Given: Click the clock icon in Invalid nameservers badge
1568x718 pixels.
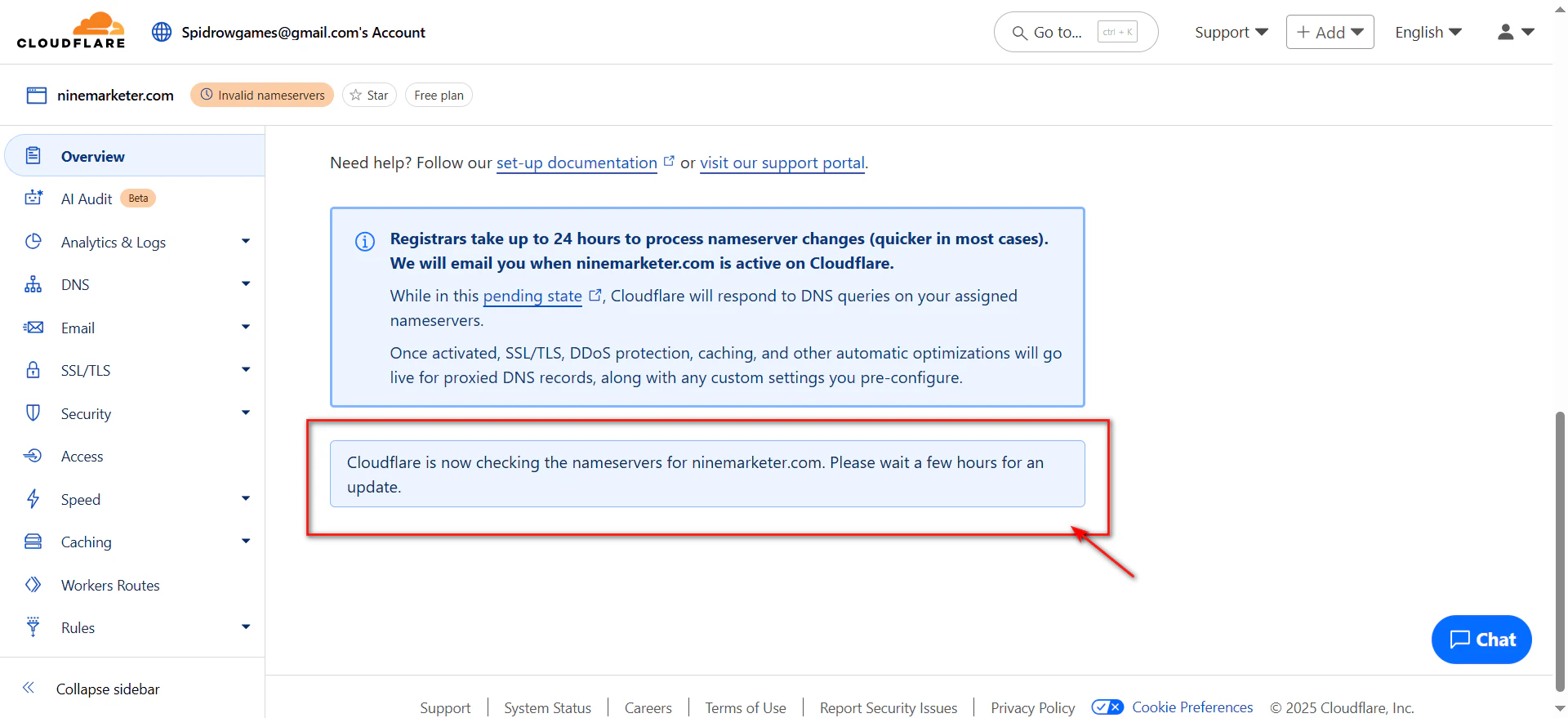Looking at the screenshot, I should pyautogui.click(x=207, y=95).
